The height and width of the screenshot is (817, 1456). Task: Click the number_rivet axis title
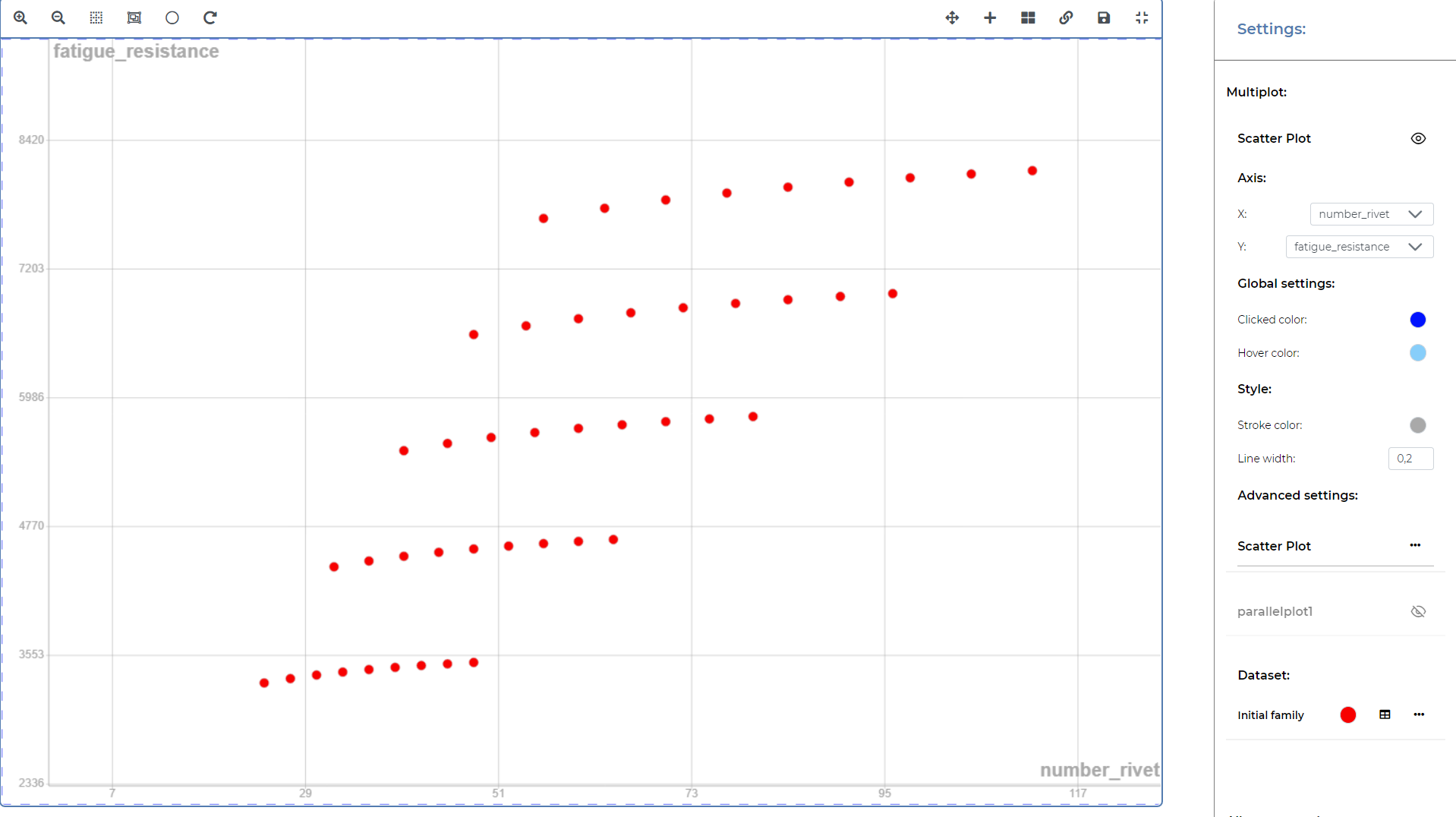tap(1099, 770)
